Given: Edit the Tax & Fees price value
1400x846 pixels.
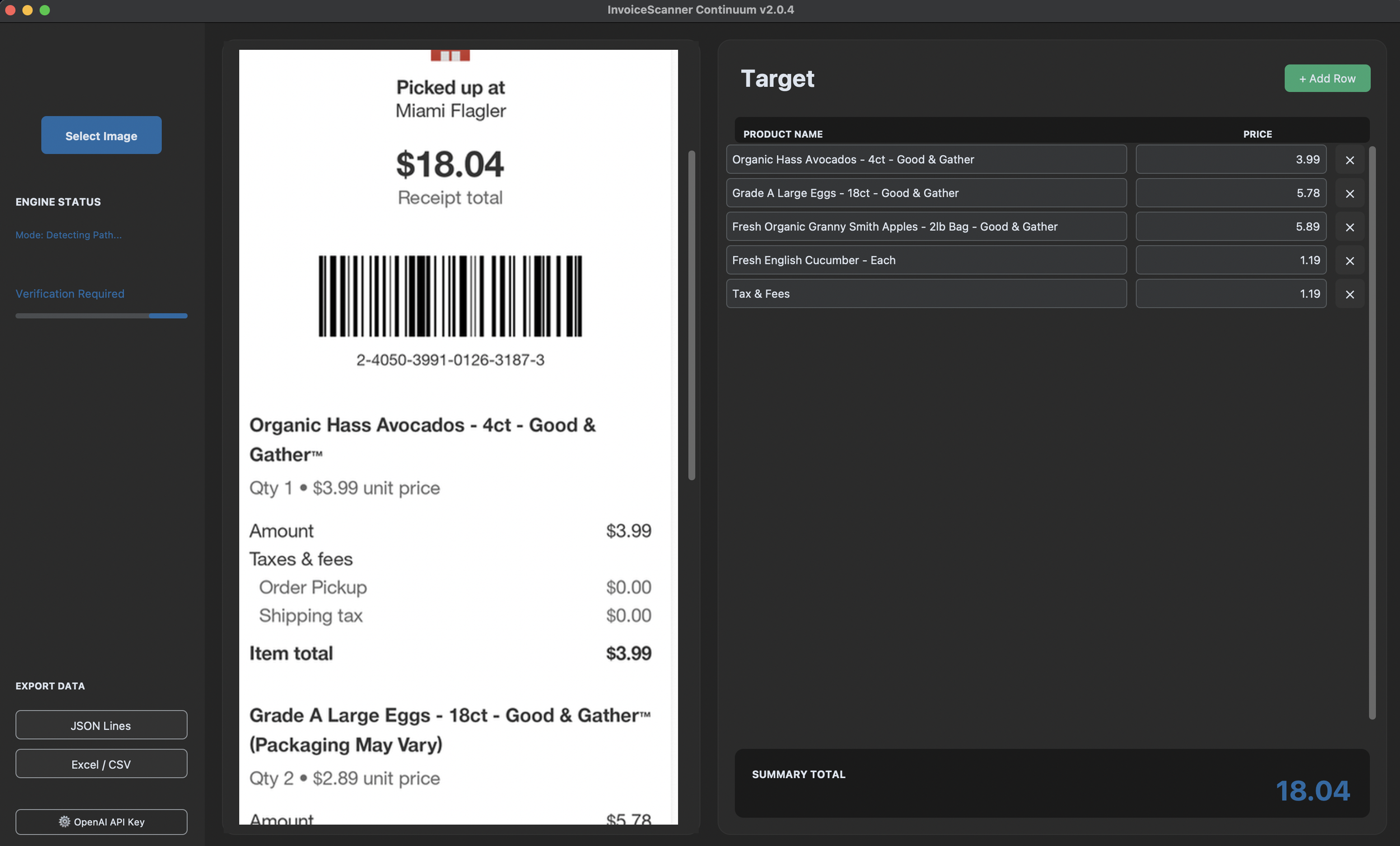Looking at the screenshot, I should pyautogui.click(x=1230, y=294).
